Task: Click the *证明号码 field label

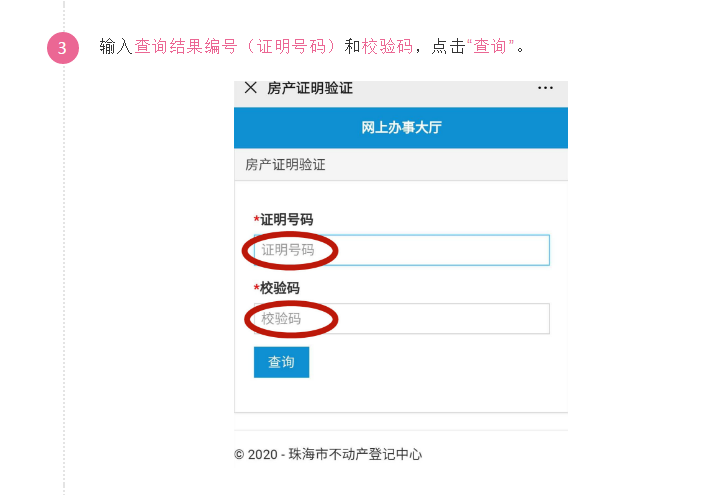Action: point(283,219)
